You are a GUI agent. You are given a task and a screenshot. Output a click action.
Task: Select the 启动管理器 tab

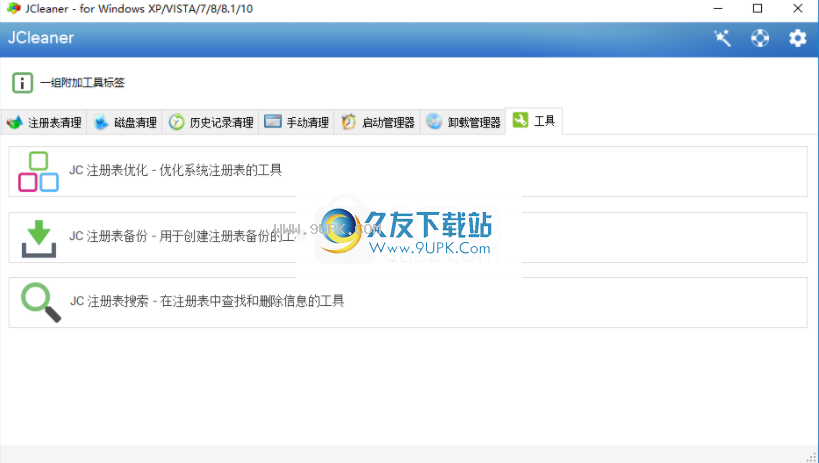click(377, 122)
